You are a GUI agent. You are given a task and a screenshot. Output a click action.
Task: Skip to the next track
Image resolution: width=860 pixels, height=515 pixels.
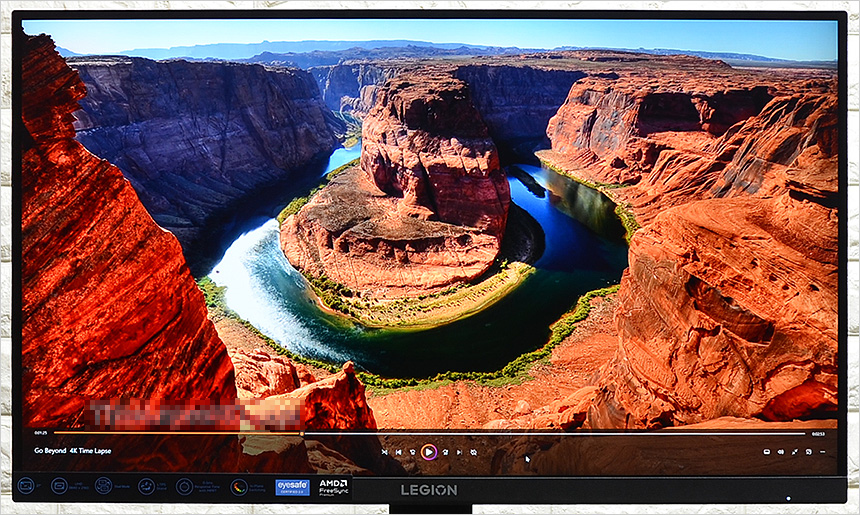click(x=459, y=452)
